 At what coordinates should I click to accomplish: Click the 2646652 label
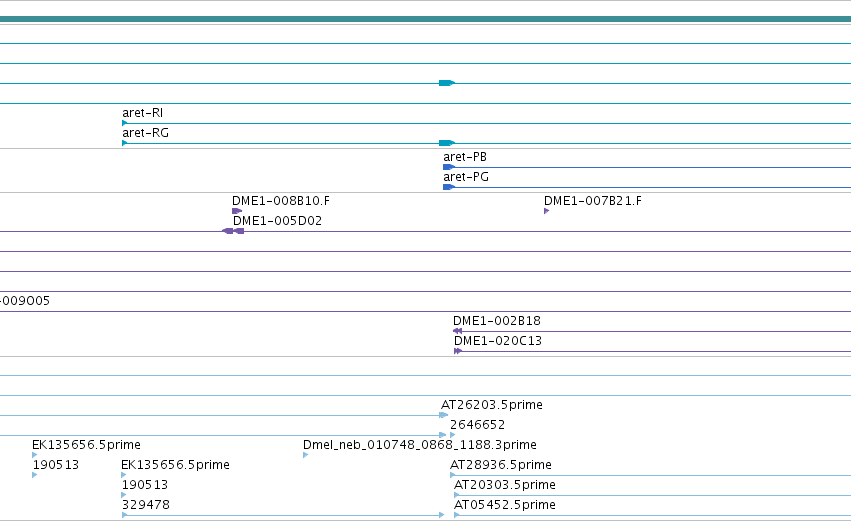(478, 425)
